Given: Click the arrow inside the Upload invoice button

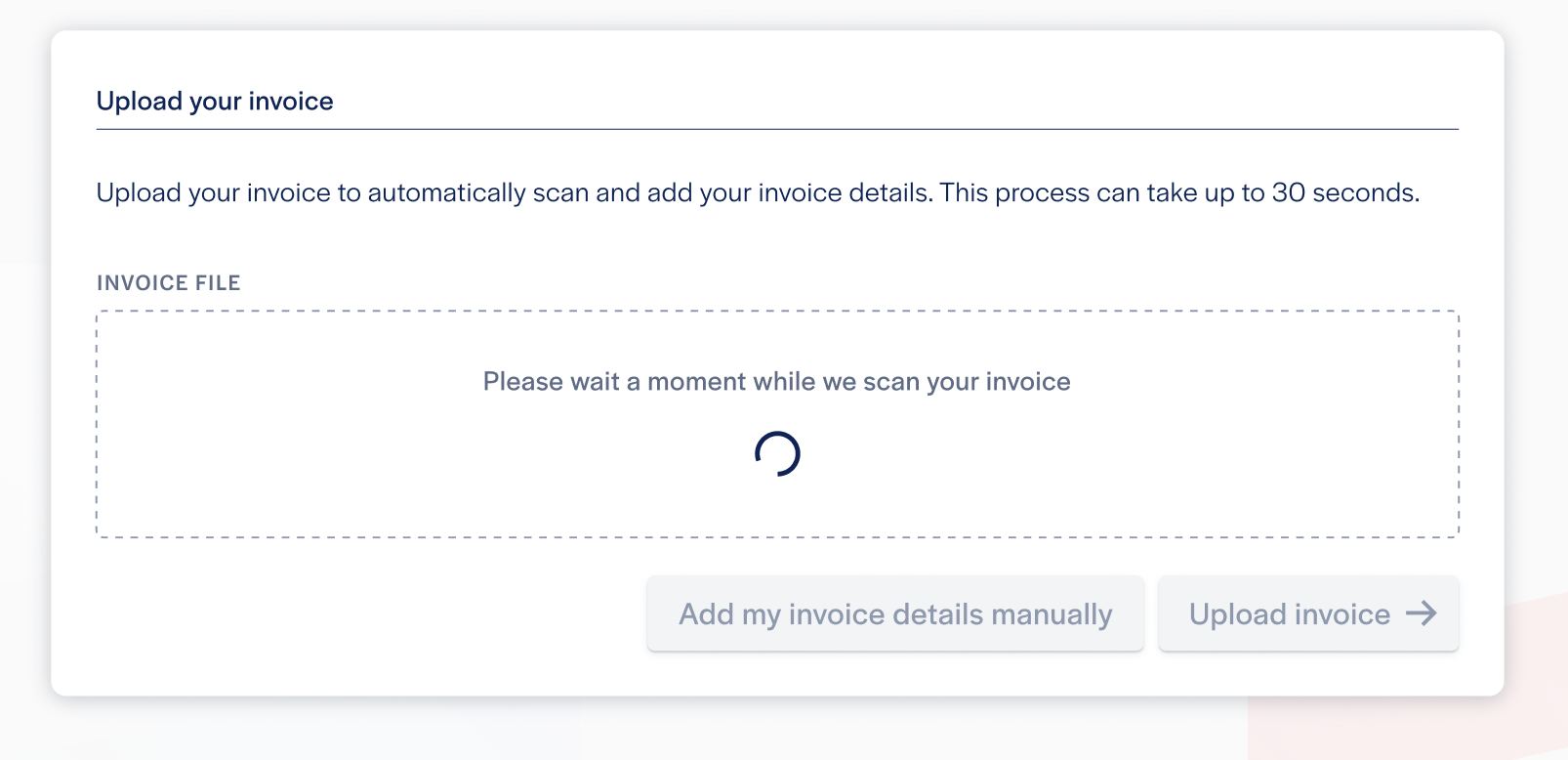Looking at the screenshot, I should point(1424,613).
